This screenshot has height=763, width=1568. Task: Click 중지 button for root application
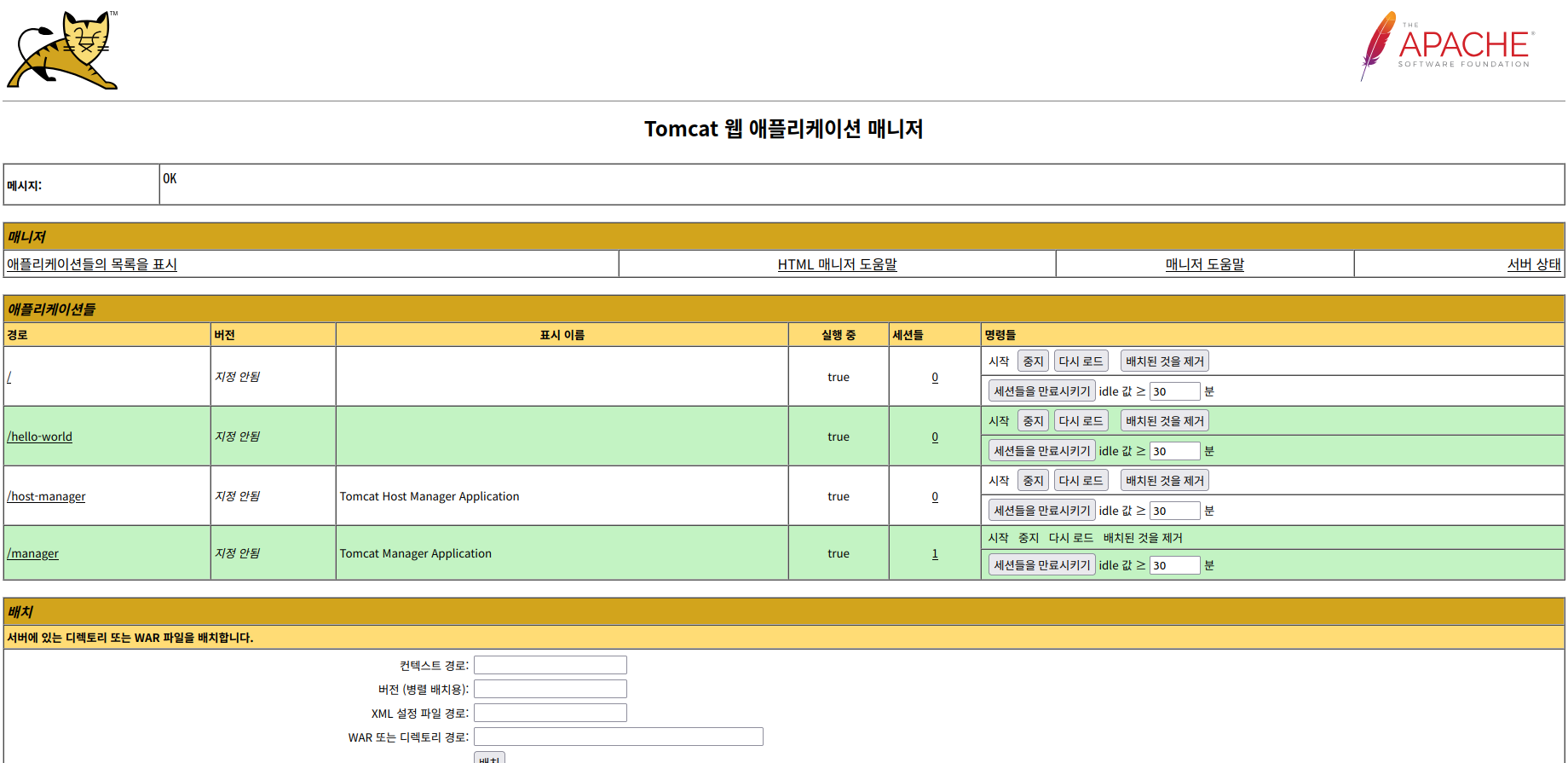(1033, 361)
